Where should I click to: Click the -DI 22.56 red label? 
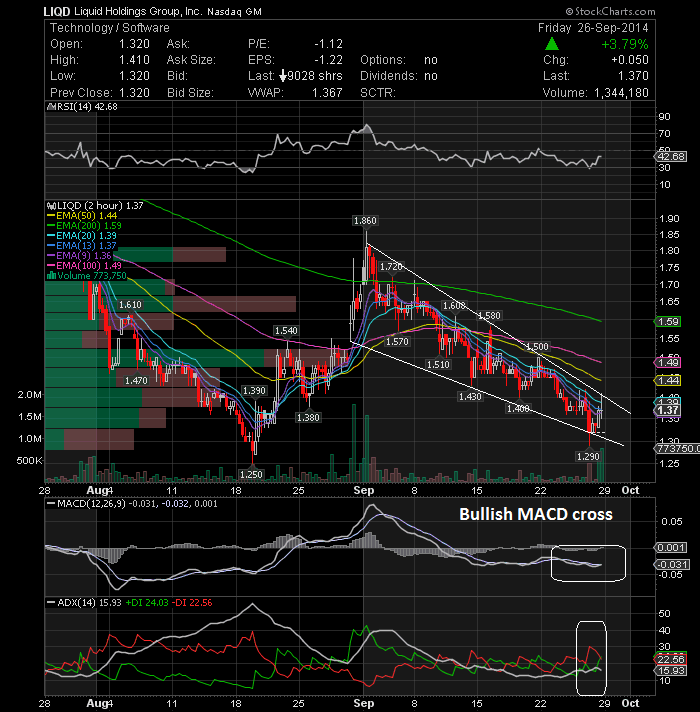coord(193,603)
